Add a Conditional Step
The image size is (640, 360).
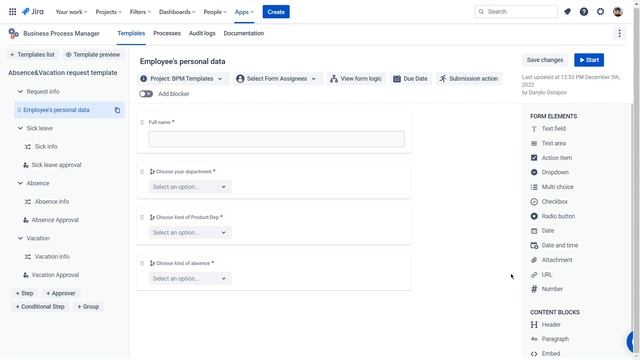tap(40, 307)
